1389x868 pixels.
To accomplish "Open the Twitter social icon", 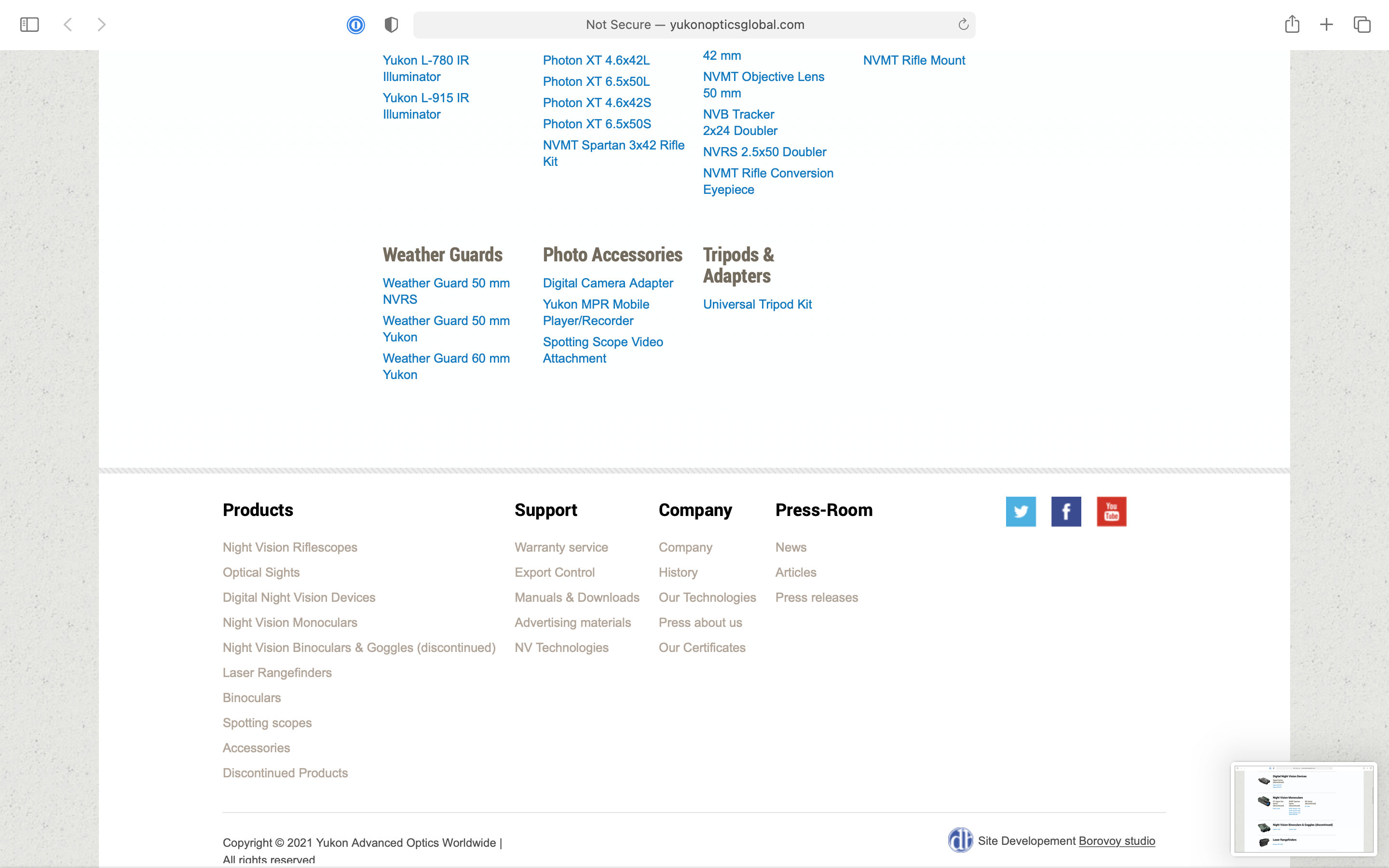I will click(x=1021, y=512).
